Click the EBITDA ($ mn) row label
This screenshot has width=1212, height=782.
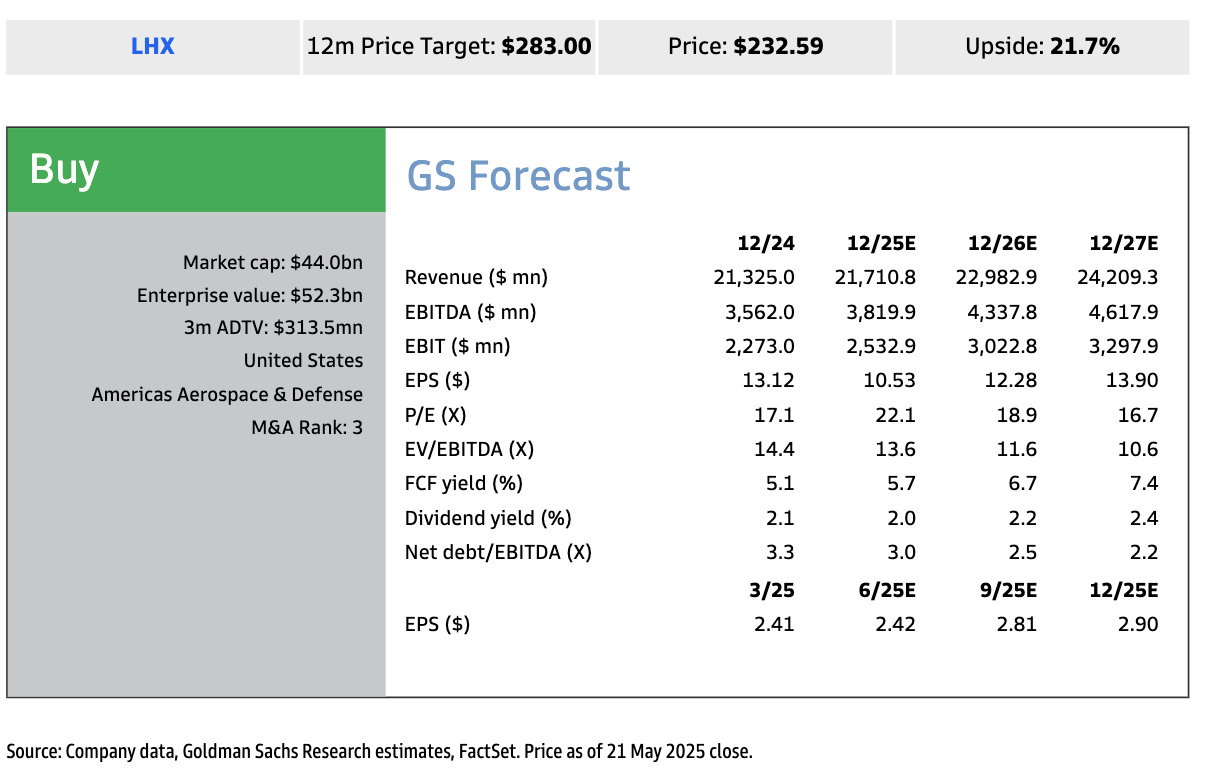tap(470, 312)
